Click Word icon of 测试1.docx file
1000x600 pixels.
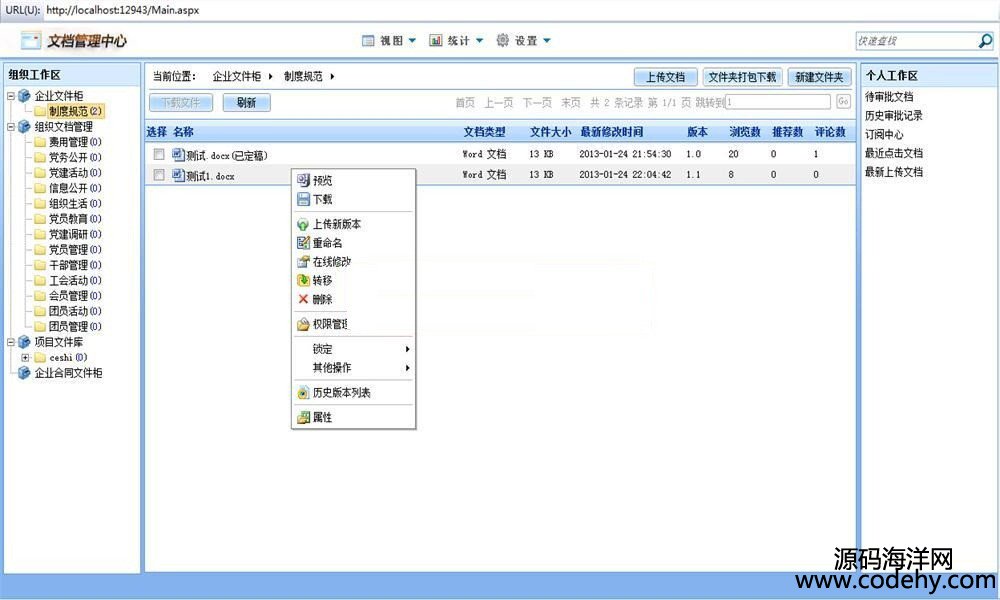tap(178, 175)
